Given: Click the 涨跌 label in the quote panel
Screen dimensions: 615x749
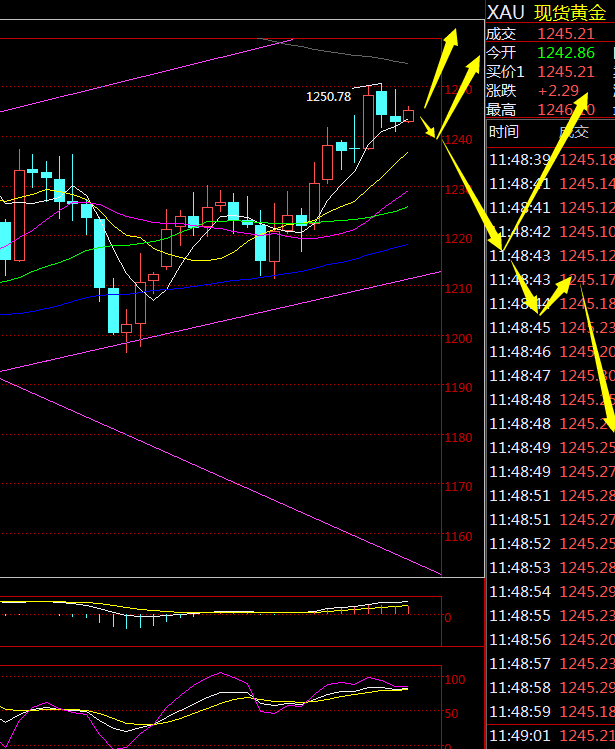Looking at the screenshot, I should (501, 90).
